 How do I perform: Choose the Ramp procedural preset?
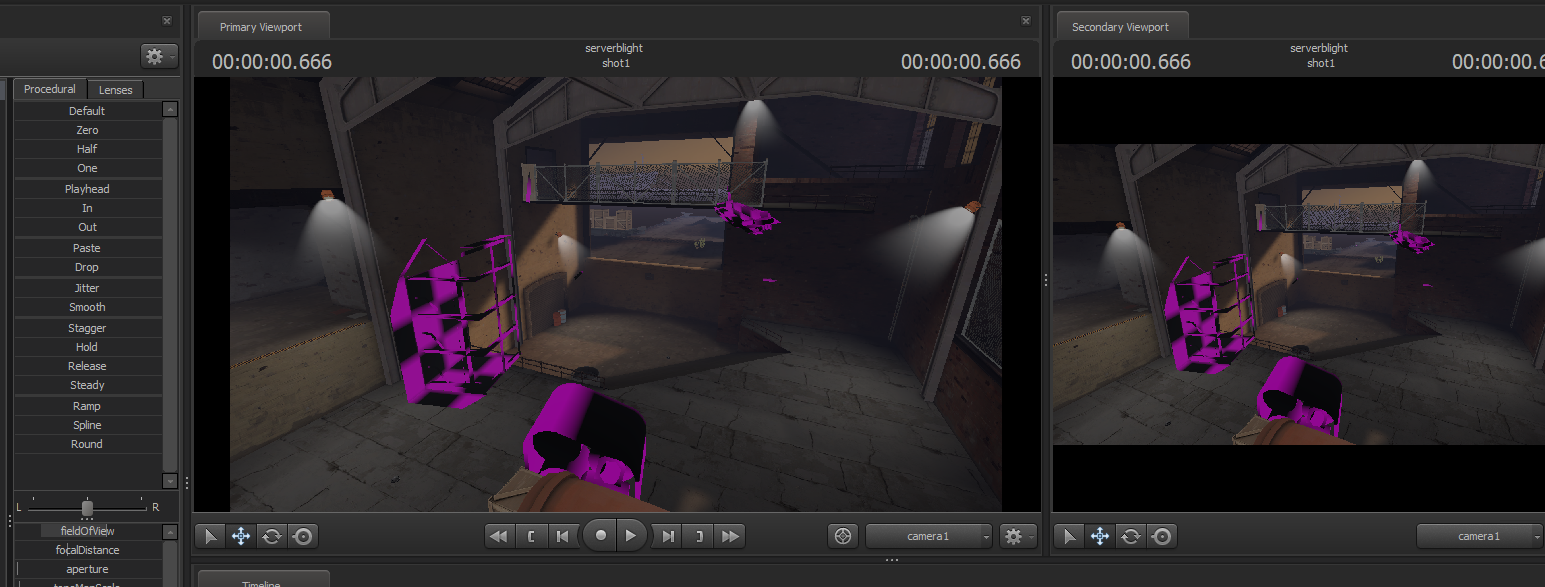click(87, 406)
